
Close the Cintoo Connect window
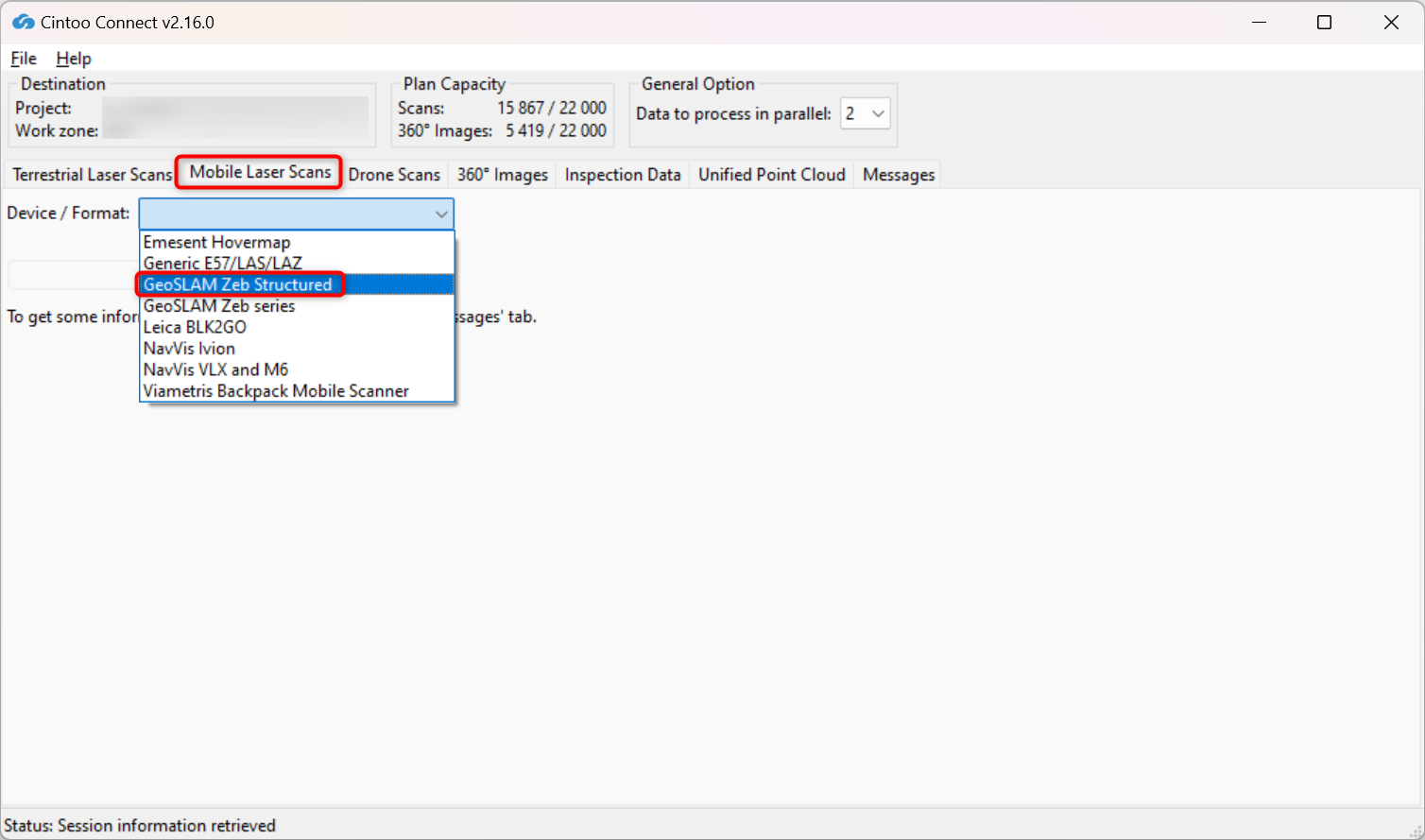pyautogui.click(x=1391, y=23)
